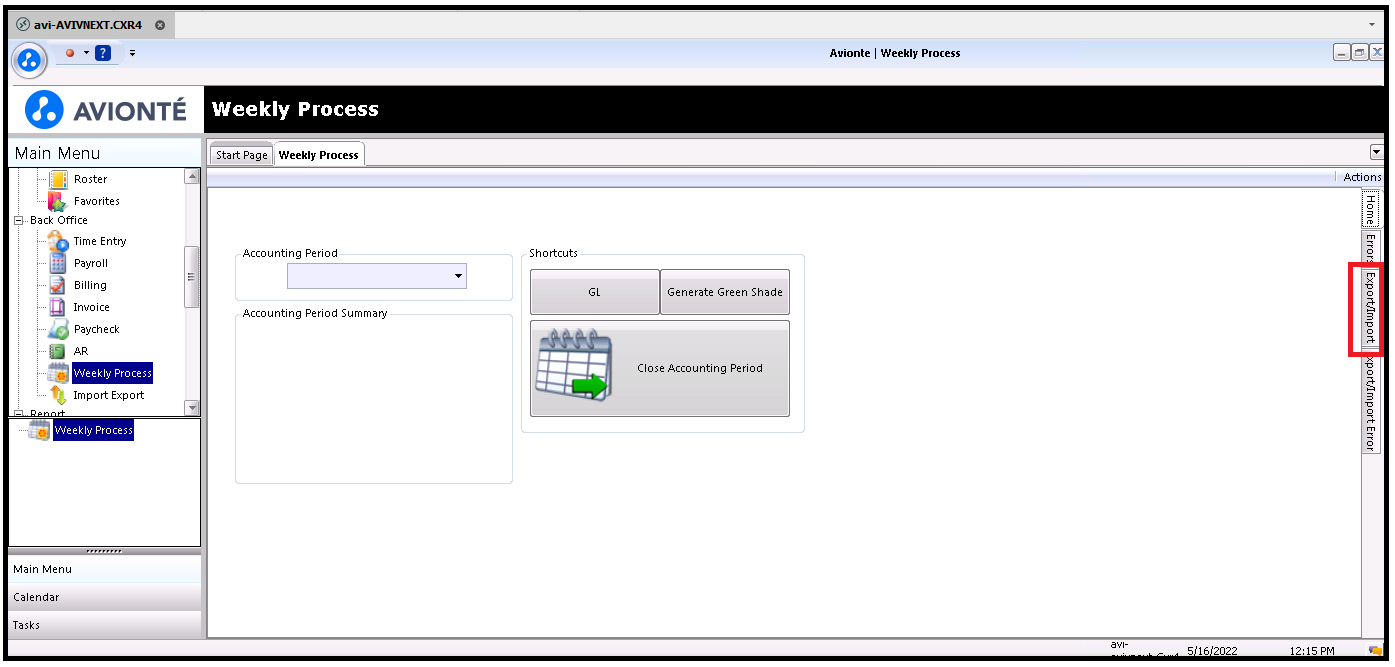The width and height of the screenshot is (1395, 667).
Task: Switch to the Start Page tab
Action: point(242,155)
